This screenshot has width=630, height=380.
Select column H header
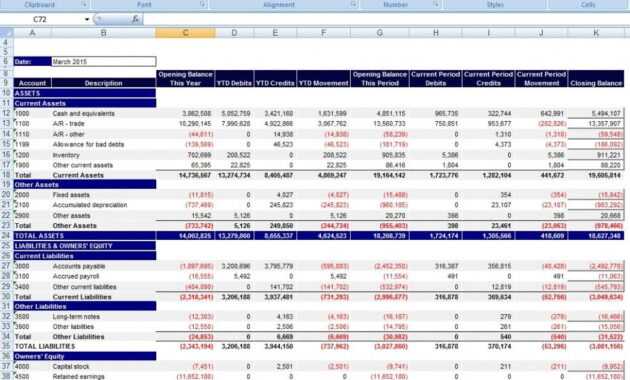[x=436, y=33]
